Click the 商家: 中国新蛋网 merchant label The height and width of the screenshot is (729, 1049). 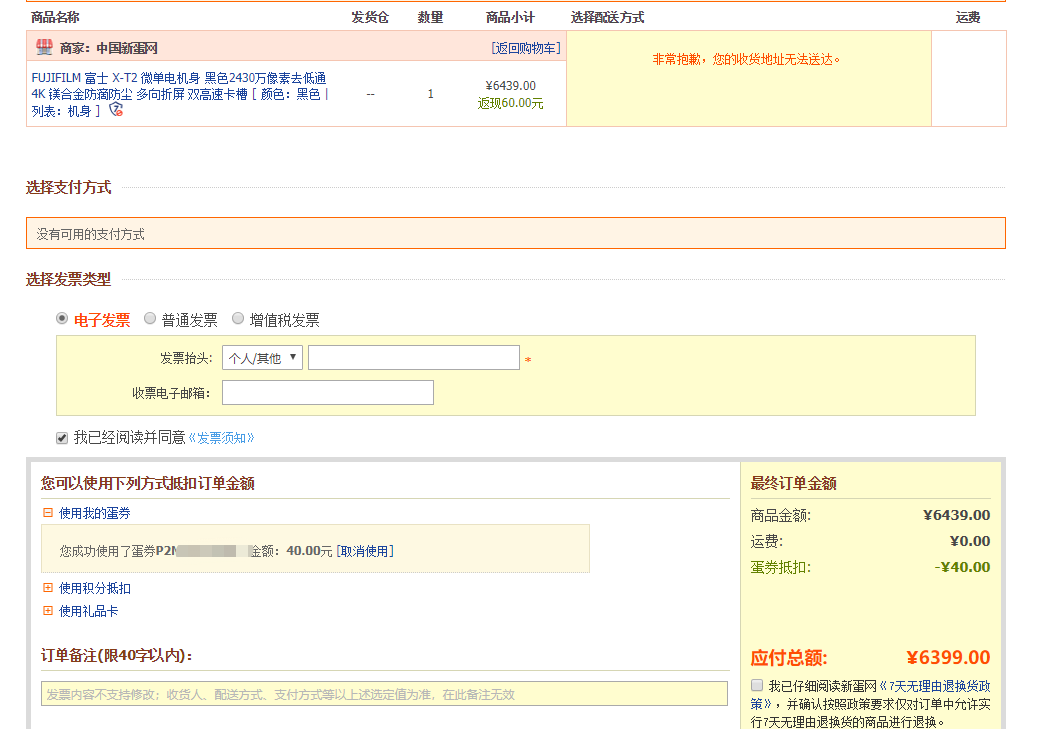pyautogui.click(x=108, y=48)
